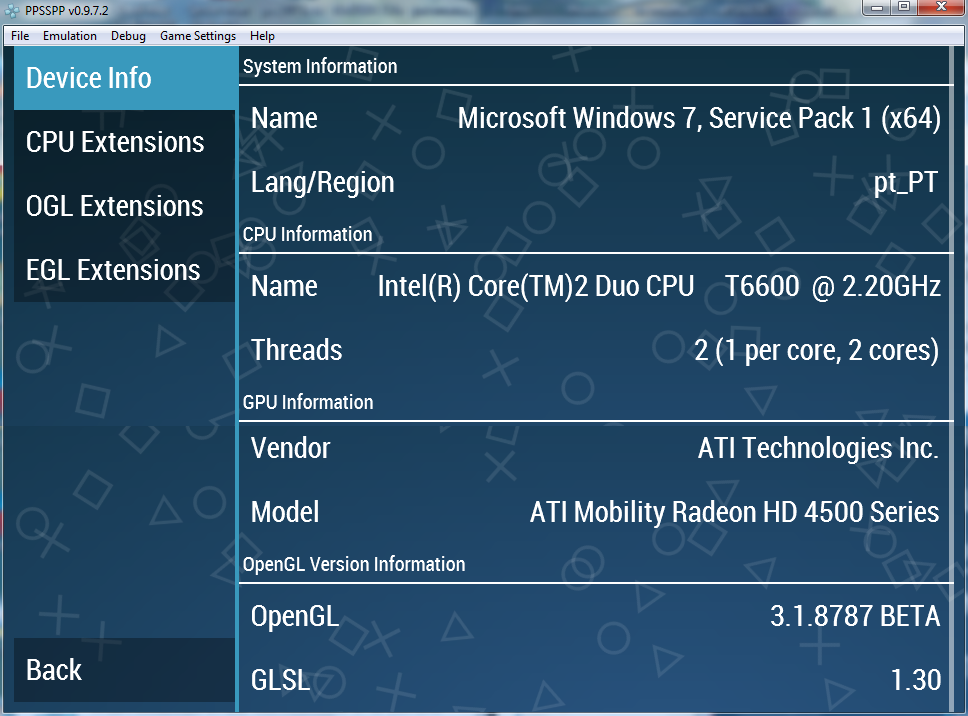Select the Microsoft Windows 7 system name row
The height and width of the screenshot is (716, 968).
click(x=595, y=118)
